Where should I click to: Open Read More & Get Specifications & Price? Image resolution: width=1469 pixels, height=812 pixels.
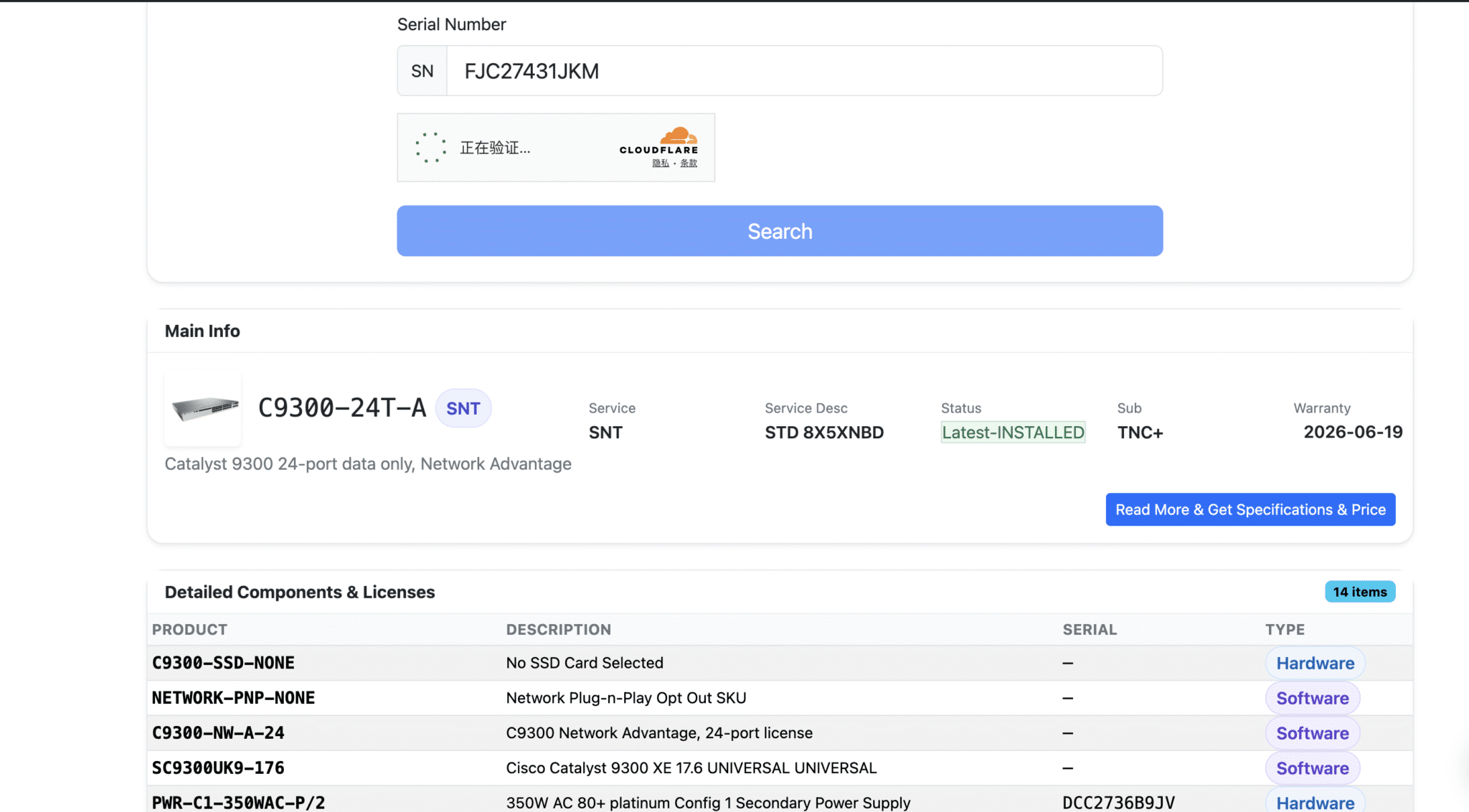click(x=1250, y=509)
